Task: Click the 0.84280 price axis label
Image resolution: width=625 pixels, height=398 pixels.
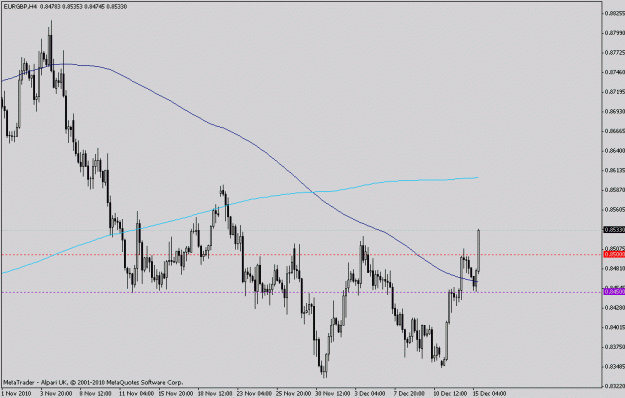Action: tap(615, 308)
